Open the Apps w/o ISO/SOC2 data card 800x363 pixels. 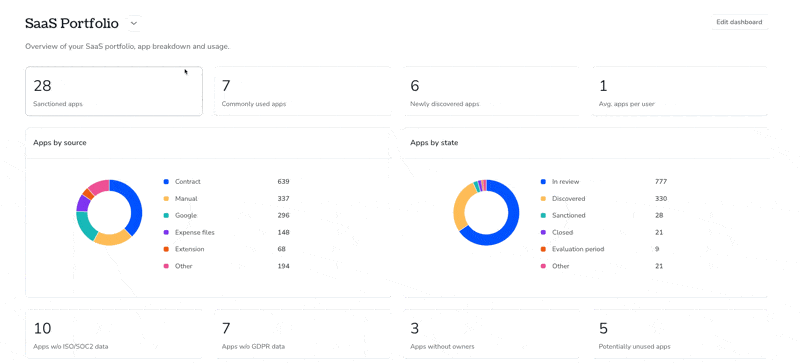[x=114, y=334]
